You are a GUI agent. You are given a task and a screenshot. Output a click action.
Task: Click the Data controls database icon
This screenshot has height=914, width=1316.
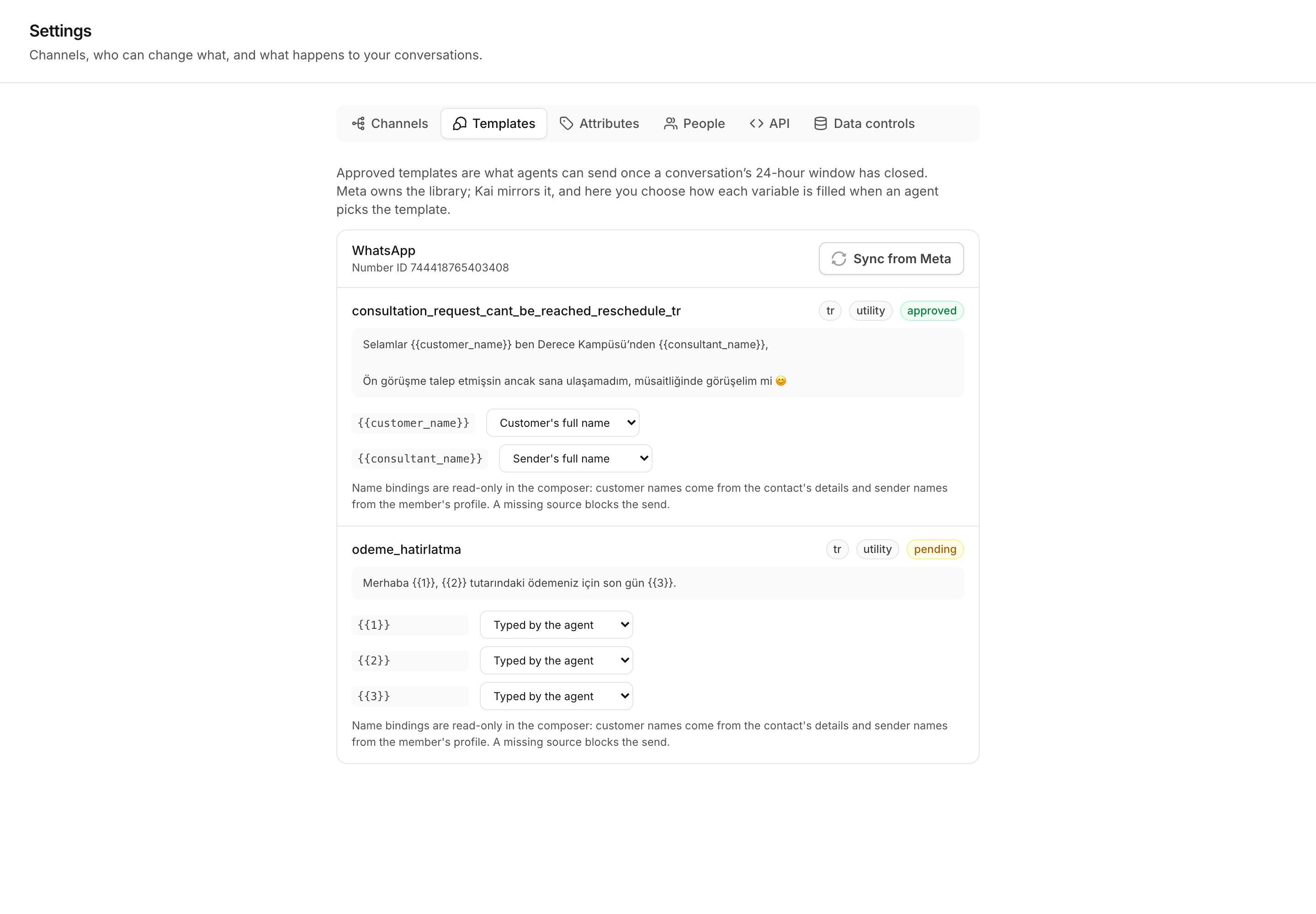[821, 124]
